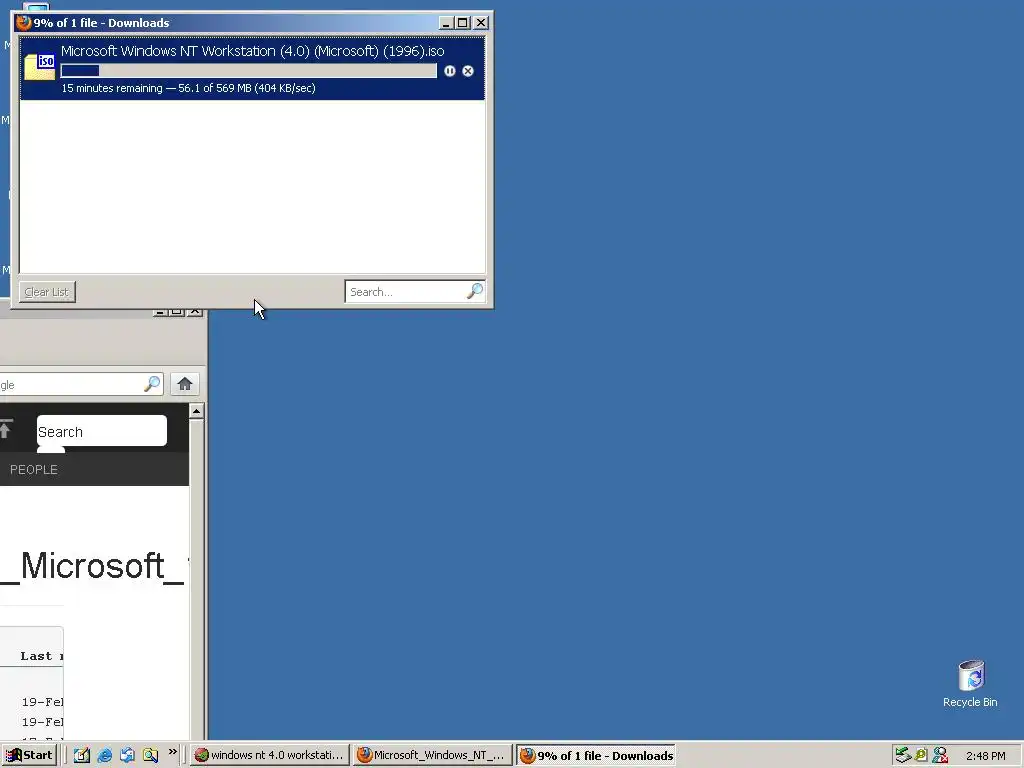Switch to 'Microsoft_Windows_NT_...' taskbar button
Image resolution: width=1024 pixels, height=768 pixels.
(433, 756)
